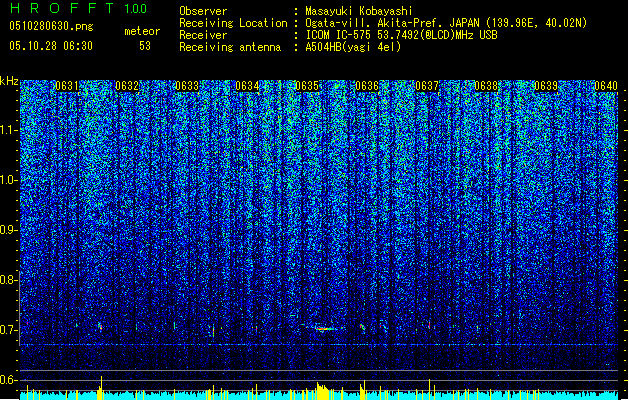
Task: Click the 'Observer' field label
Action: [203, 11]
